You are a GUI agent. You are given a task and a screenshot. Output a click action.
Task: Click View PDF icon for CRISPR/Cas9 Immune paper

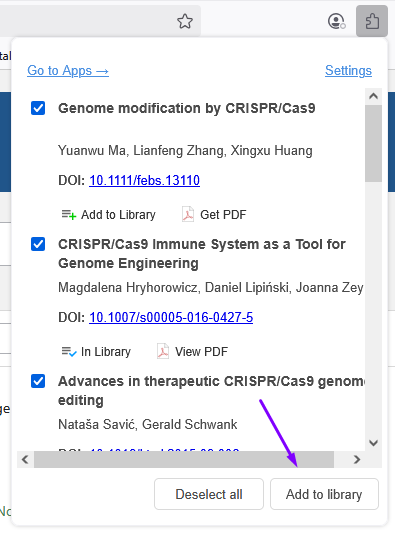163,351
